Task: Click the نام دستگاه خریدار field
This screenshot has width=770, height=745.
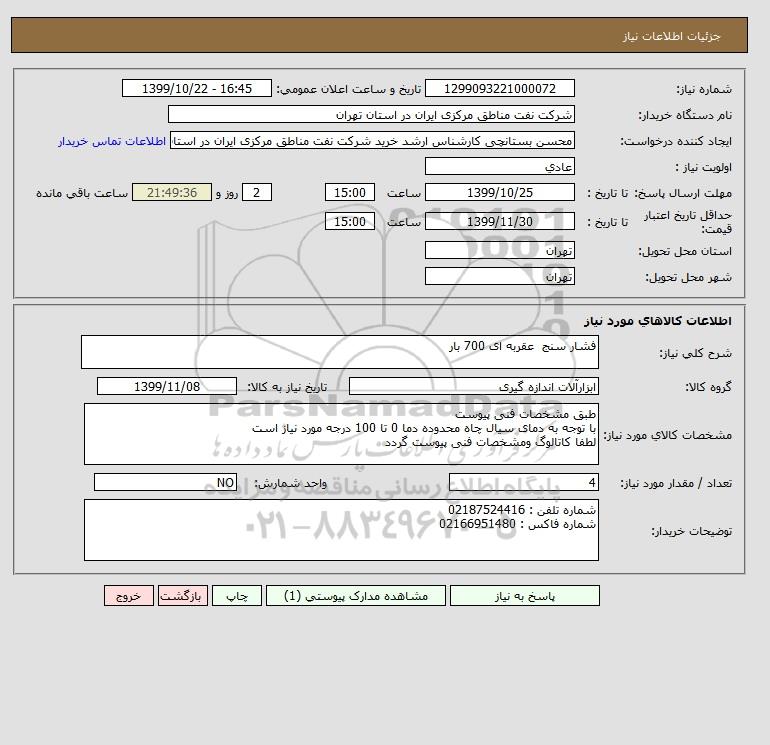Action: tap(371, 114)
